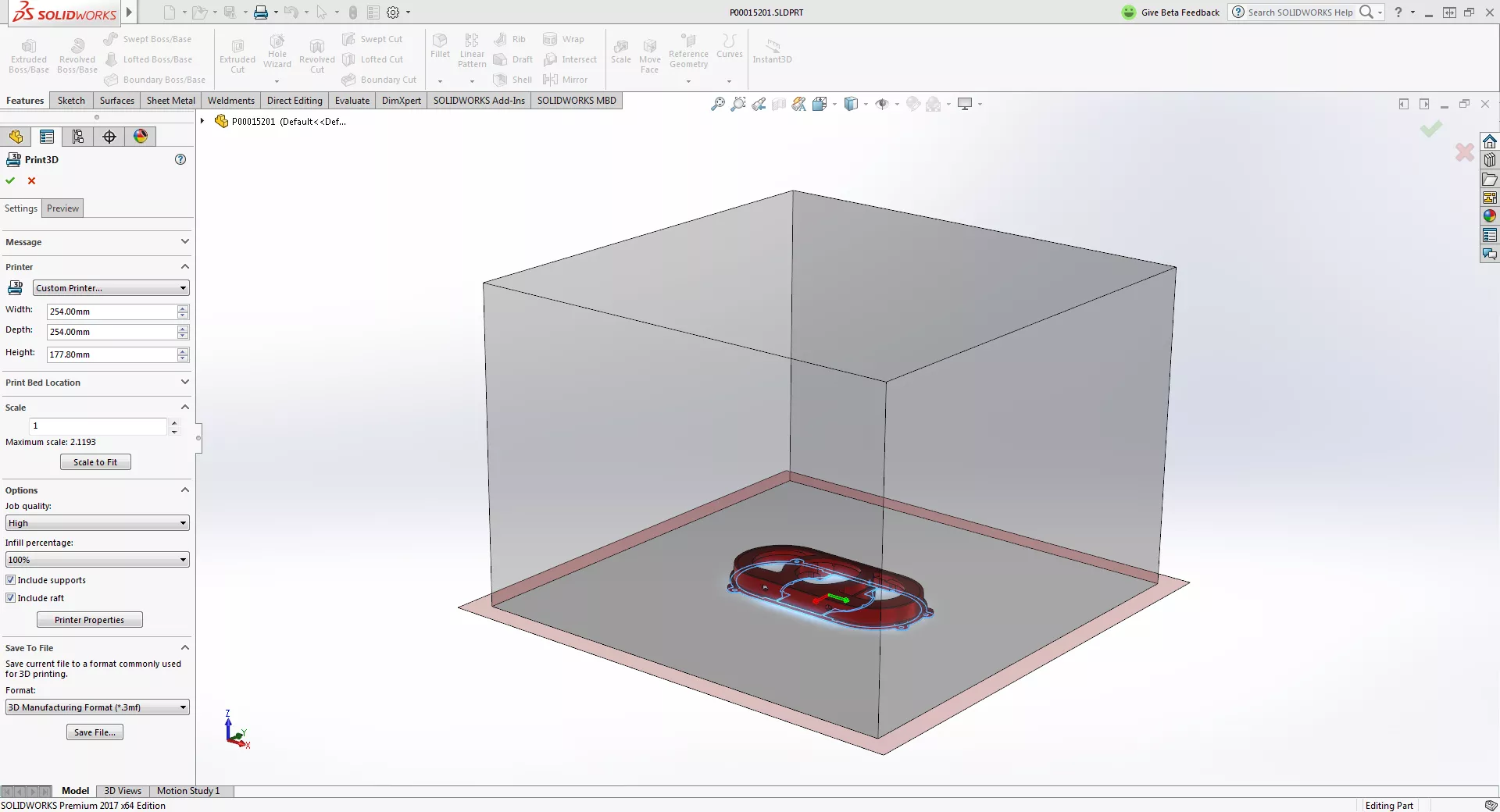Select the Extruded Boss/Base tool
This screenshot has height=812, width=1500.
[28, 55]
